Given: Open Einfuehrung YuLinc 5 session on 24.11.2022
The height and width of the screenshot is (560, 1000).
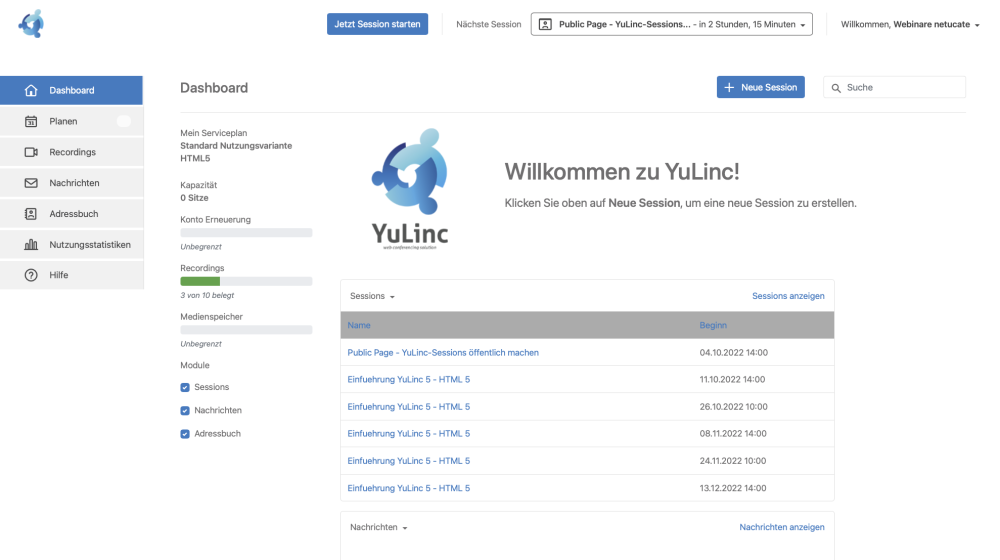Looking at the screenshot, I should click(409, 461).
